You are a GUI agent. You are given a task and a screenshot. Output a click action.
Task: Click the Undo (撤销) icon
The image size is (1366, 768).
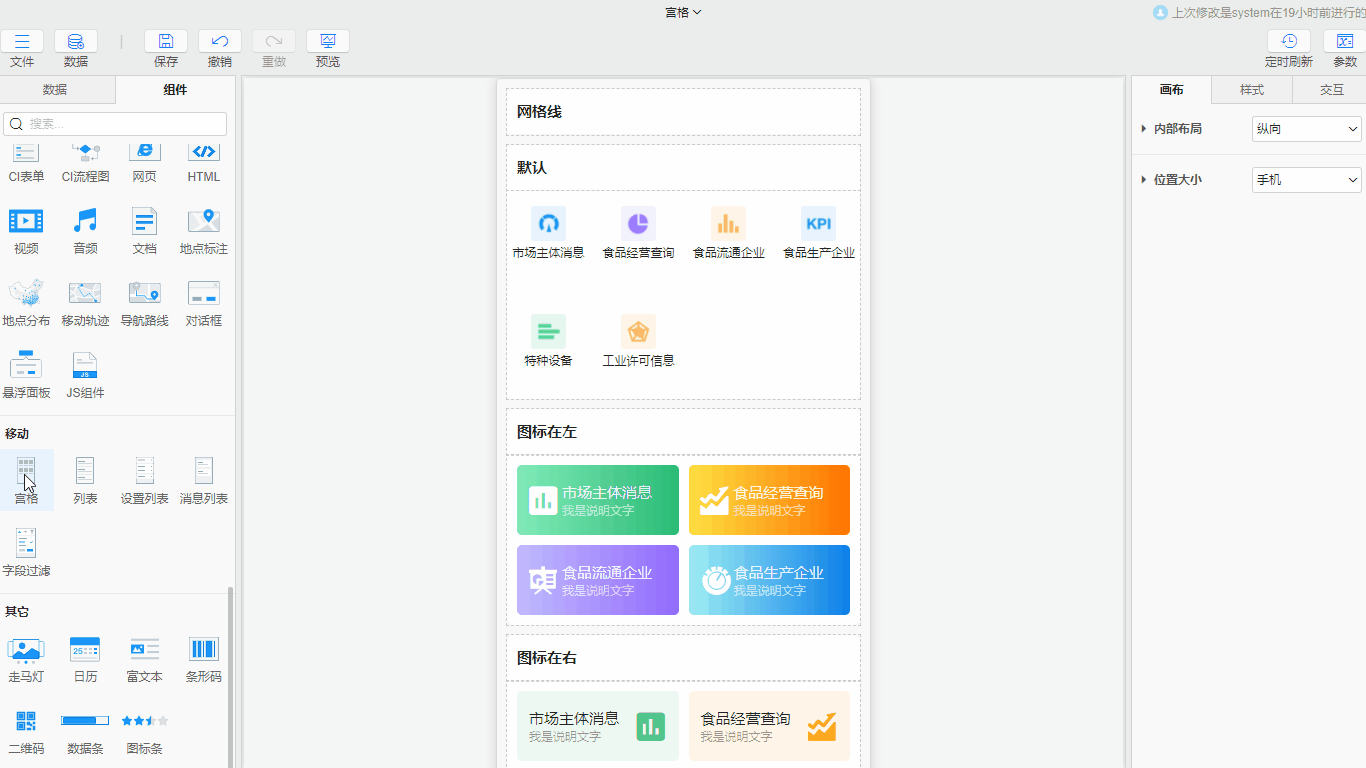coord(220,42)
